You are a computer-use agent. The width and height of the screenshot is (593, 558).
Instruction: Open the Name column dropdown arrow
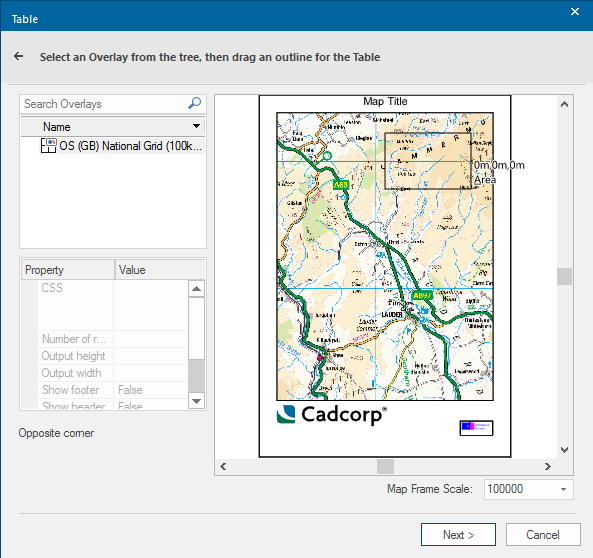(x=196, y=126)
